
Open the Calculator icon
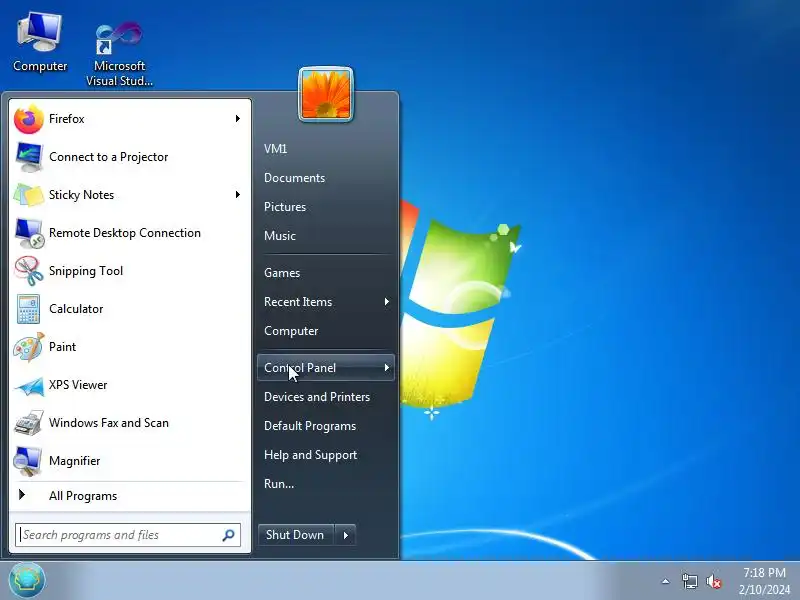[29, 309]
